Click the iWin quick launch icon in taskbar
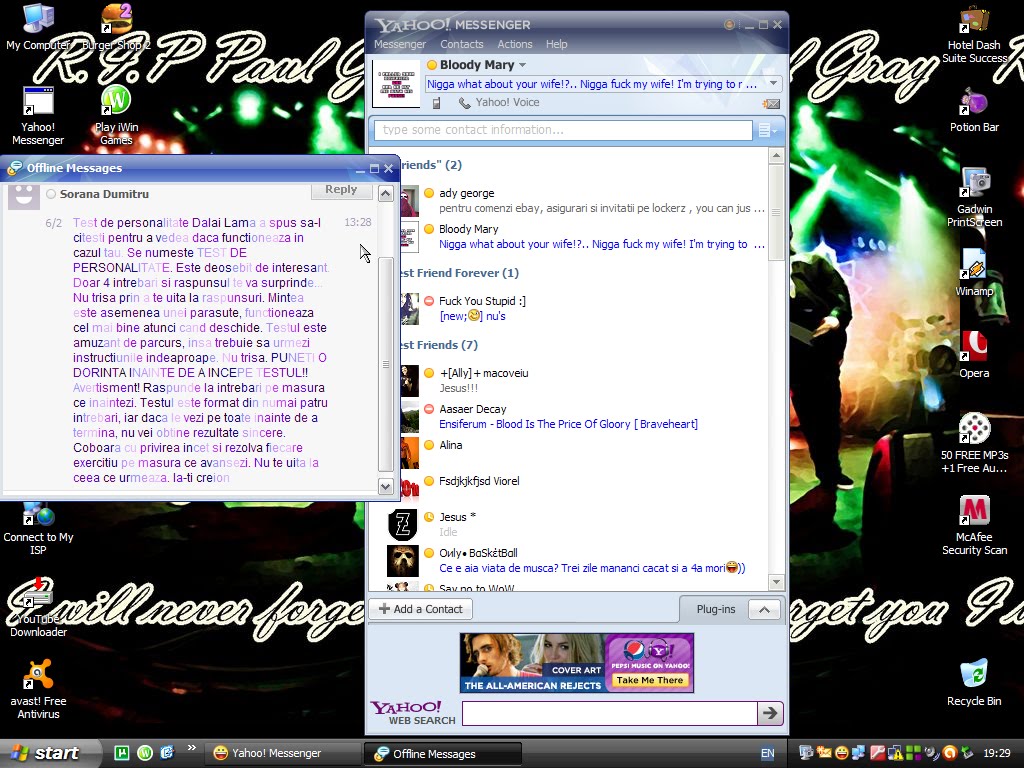The height and width of the screenshot is (768, 1024). coord(145,753)
